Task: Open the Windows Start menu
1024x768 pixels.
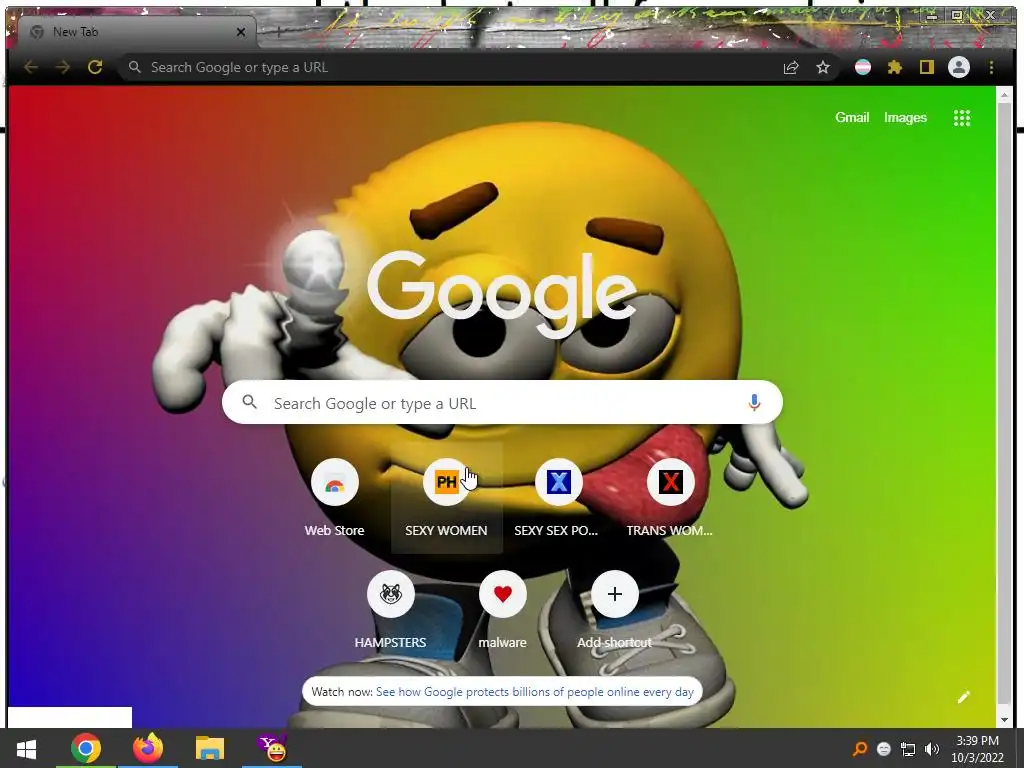Action: pos(27,748)
